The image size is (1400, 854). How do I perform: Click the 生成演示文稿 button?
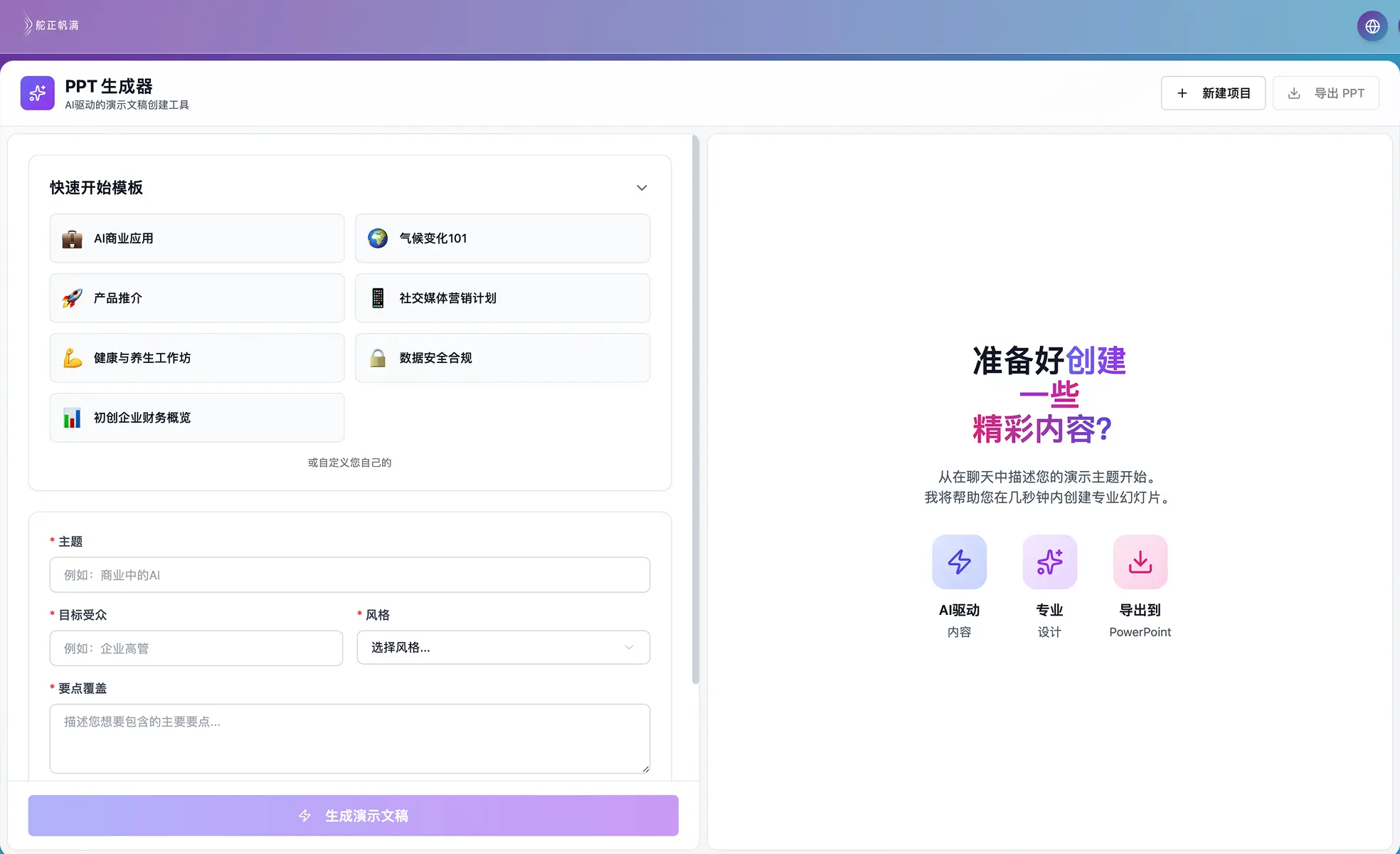coord(353,816)
